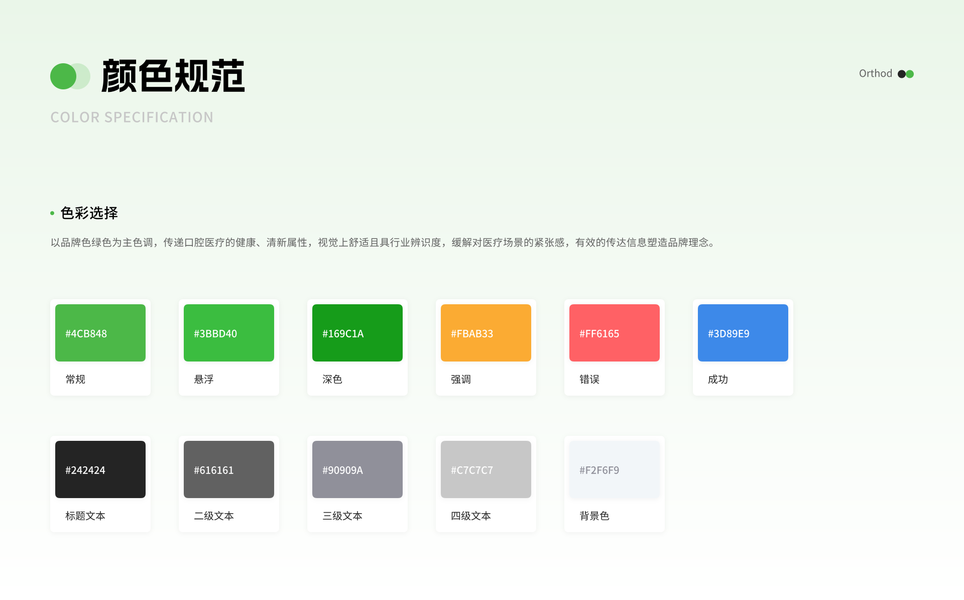Click the #C7C7C7 light gray swatch
Screen dimensions: 964x600
[x=486, y=469]
